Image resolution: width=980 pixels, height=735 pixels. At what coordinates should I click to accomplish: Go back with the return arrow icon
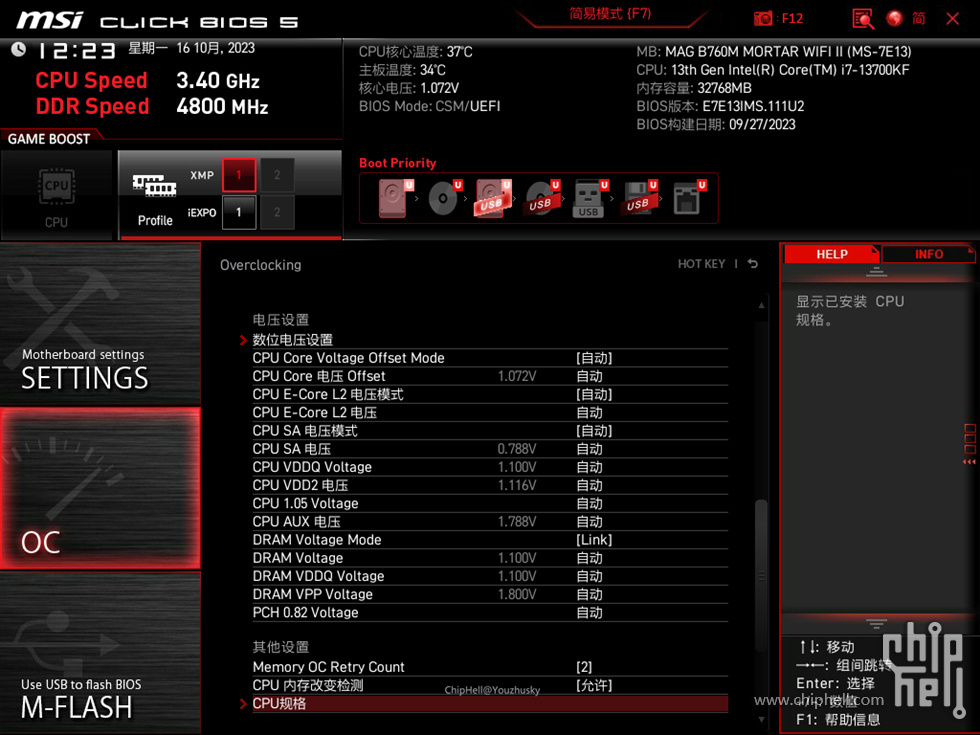click(752, 264)
